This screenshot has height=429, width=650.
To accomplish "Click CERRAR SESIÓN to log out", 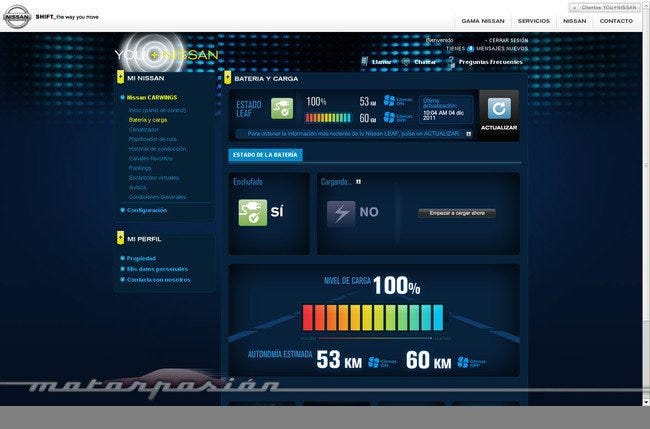I will [x=509, y=40].
